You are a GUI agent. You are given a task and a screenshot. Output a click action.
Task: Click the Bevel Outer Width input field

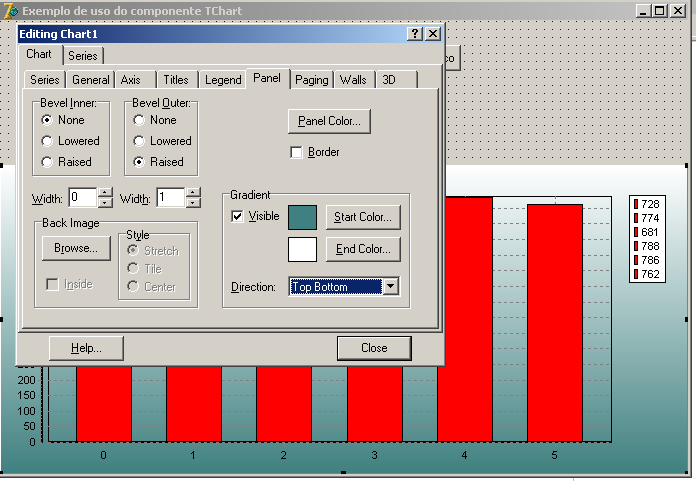[x=170, y=198]
